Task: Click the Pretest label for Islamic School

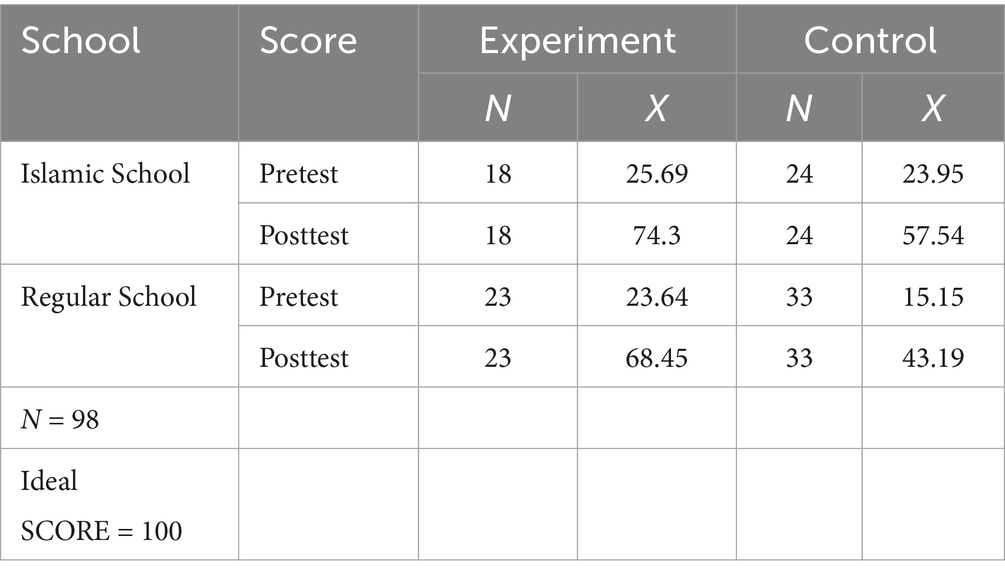Action: 299,174
